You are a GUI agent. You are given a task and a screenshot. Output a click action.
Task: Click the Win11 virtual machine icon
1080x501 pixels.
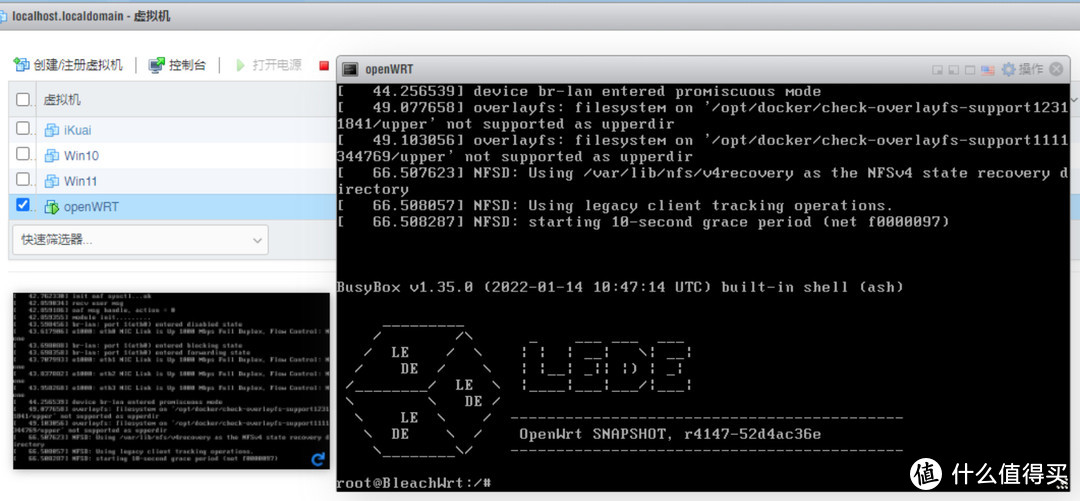click(52, 181)
